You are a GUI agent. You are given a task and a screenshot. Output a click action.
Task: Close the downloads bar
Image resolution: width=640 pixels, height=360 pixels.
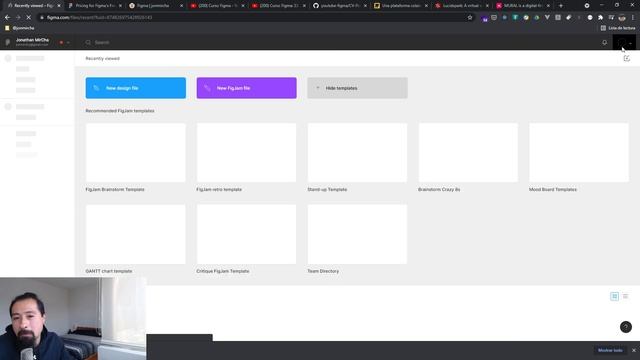pyautogui.click(x=634, y=350)
